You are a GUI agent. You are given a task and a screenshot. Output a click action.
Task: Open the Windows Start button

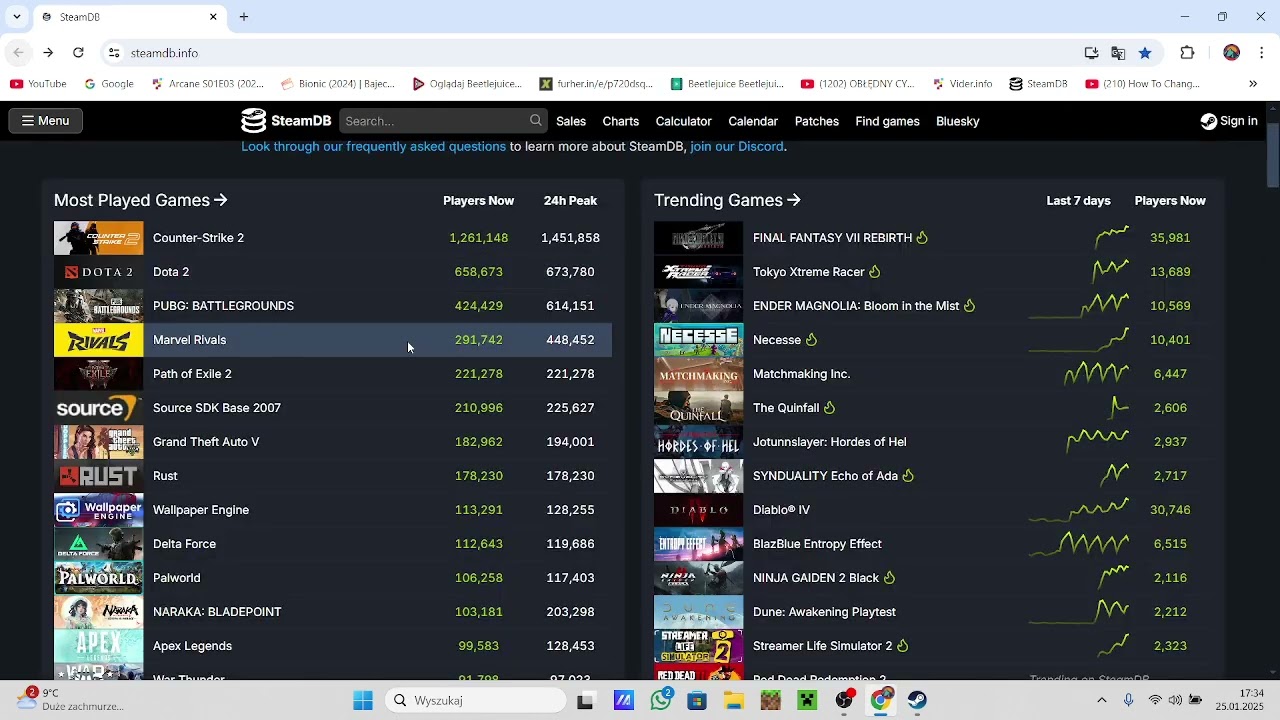(x=363, y=701)
